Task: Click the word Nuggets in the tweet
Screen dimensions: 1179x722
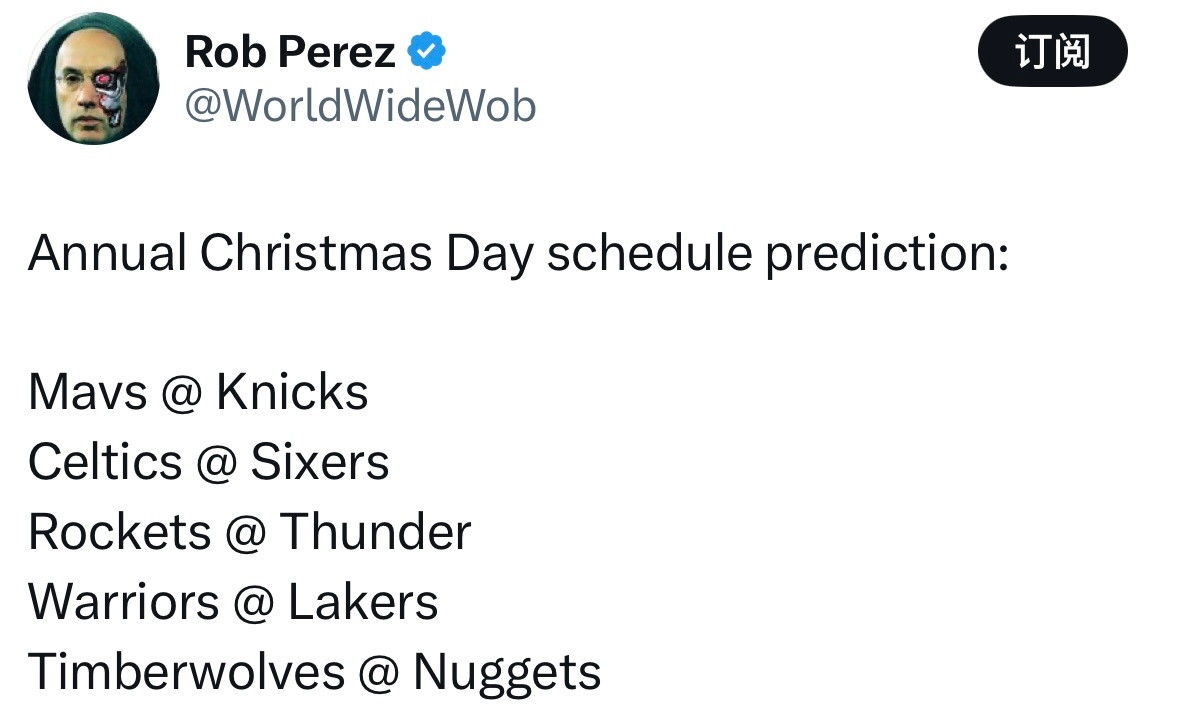Action: (507, 674)
